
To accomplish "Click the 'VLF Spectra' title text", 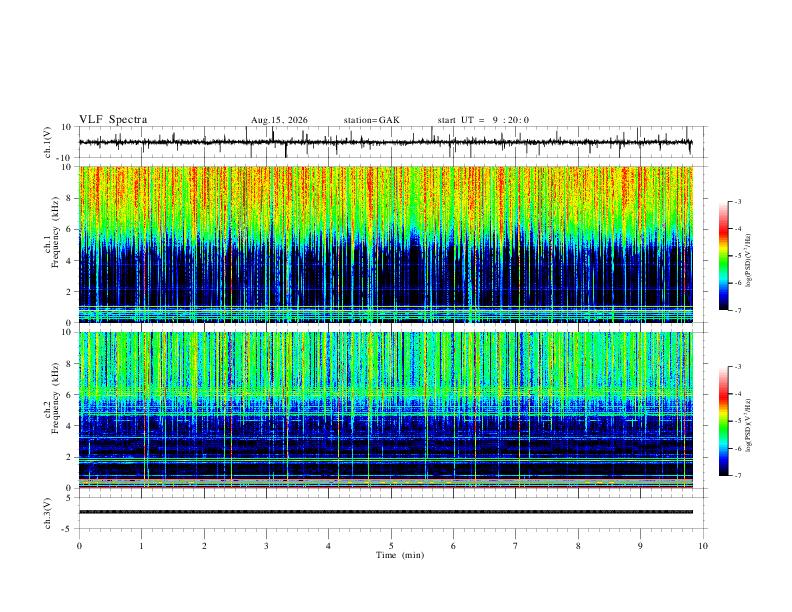I will pos(113,120).
